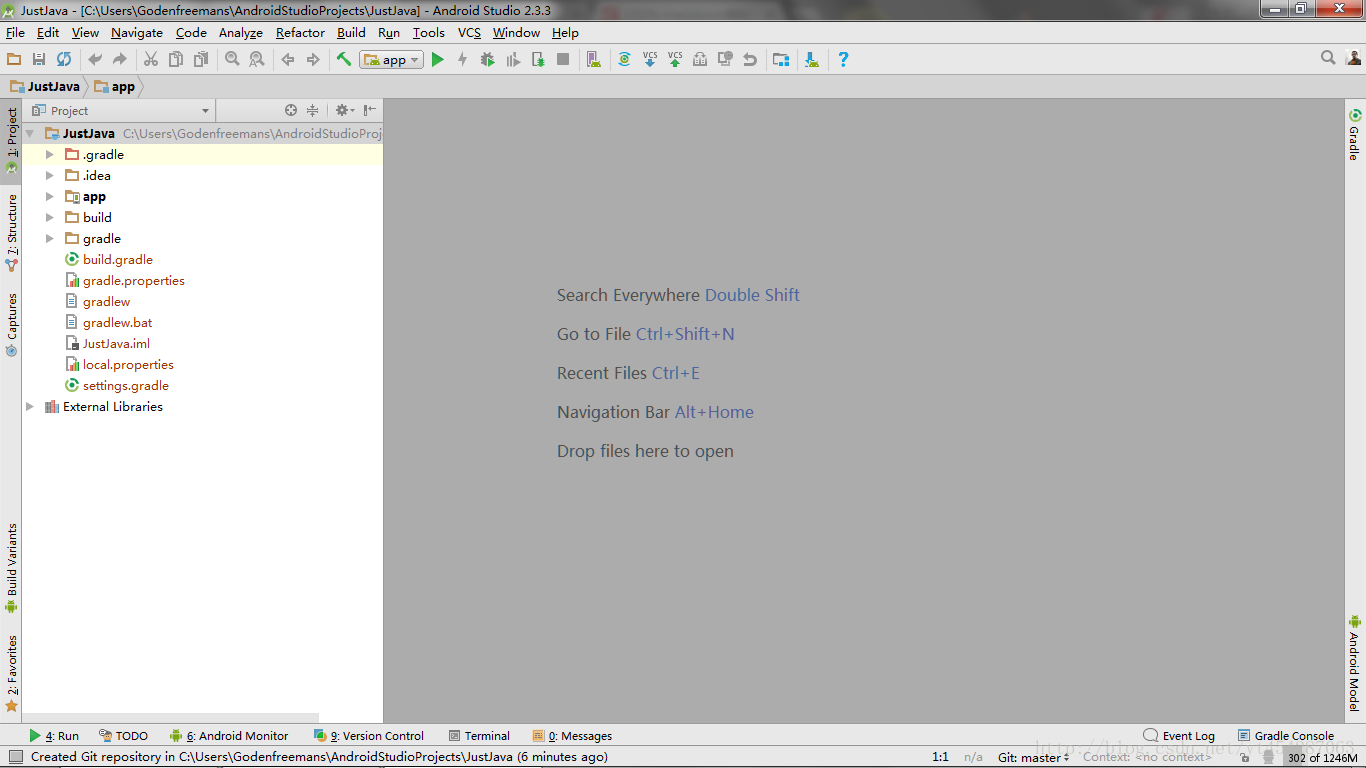Click the Search Everywhere magnifier icon
The height and width of the screenshot is (768, 1366).
coord(1328,59)
